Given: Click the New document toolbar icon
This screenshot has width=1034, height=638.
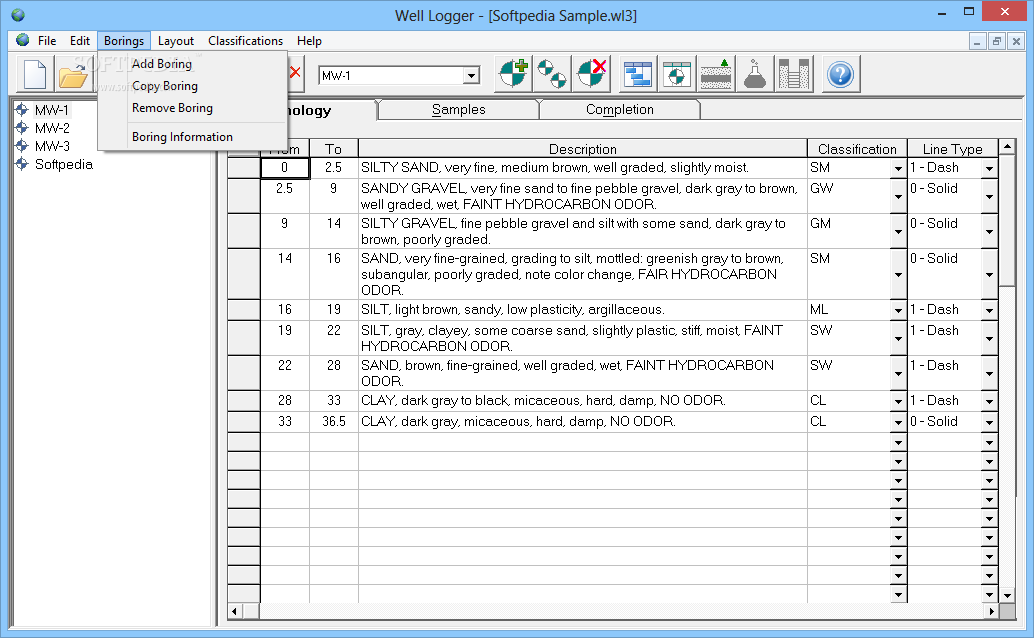Looking at the screenshot, I should [x=34, y=74].
